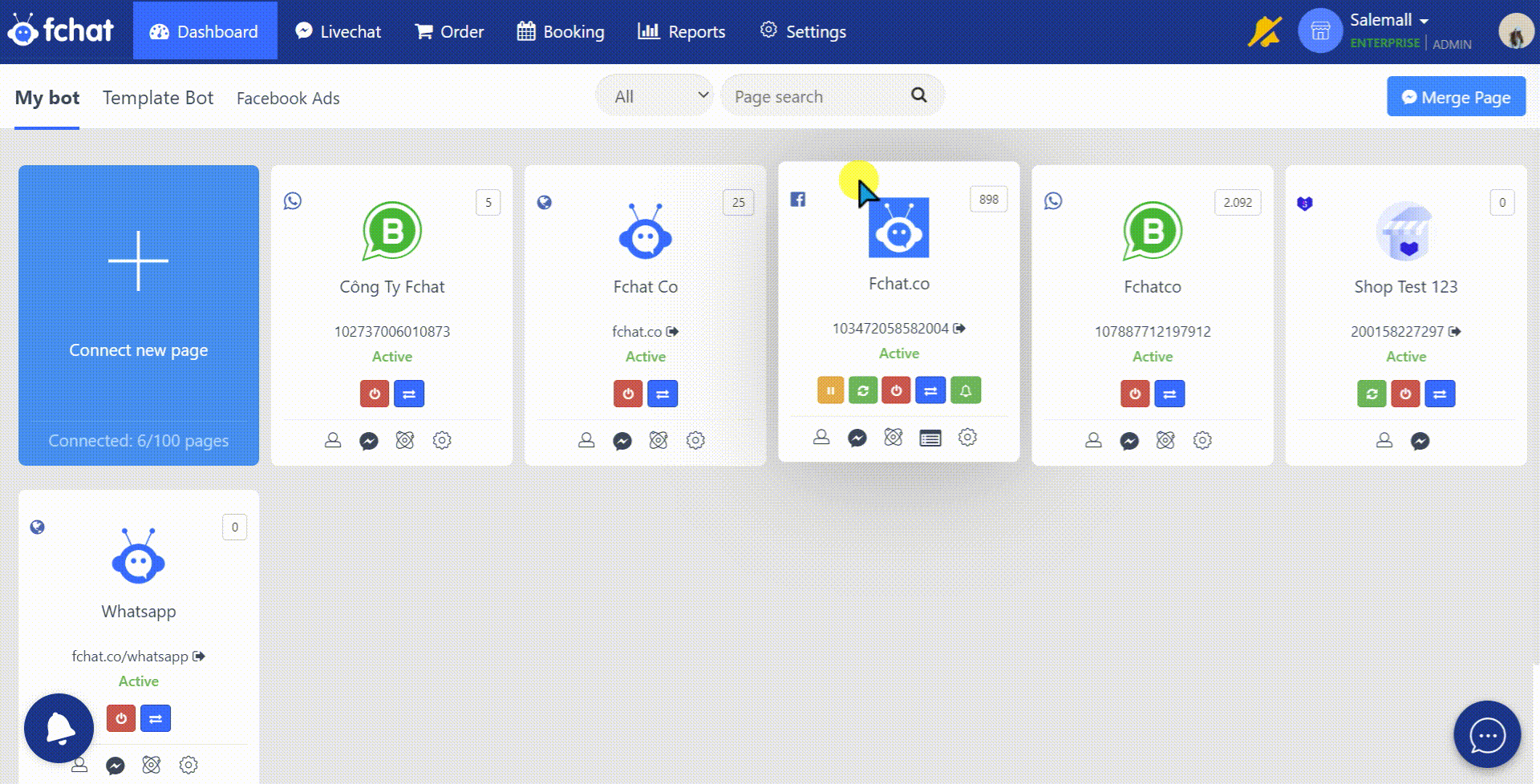Open the gear settings on Công Ty Fchat card
This screenshot has height=784, width=1540.
(x=442, y=440)
